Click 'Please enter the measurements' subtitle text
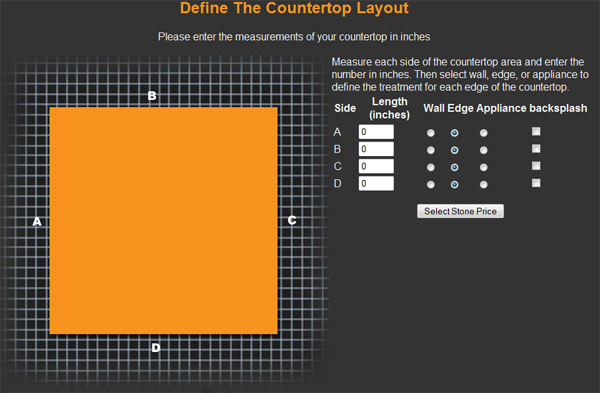The height and width of the screenshot is (393, 600). click(x=294, y=37)
